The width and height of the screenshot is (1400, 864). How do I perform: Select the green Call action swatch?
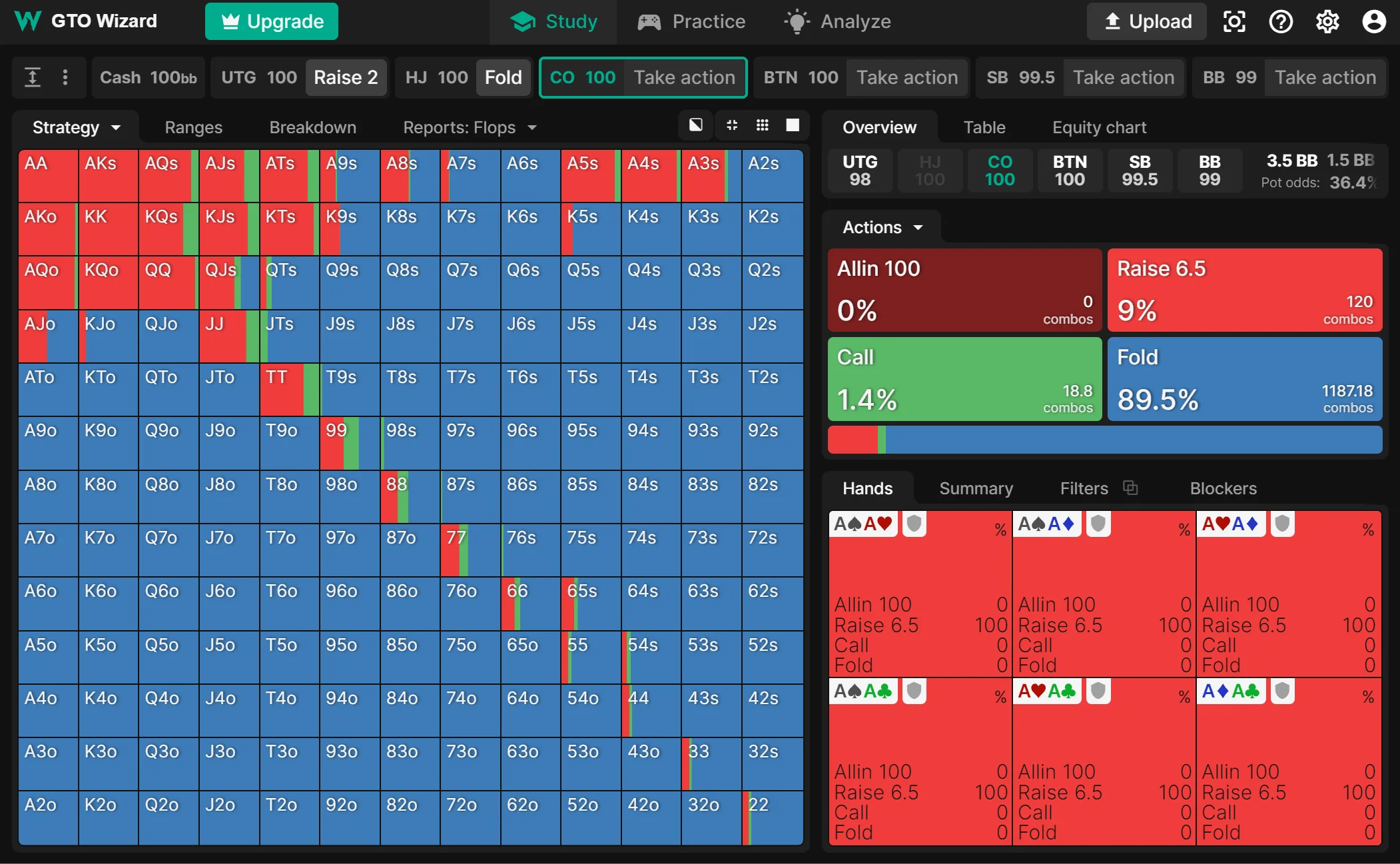point(964,378)
